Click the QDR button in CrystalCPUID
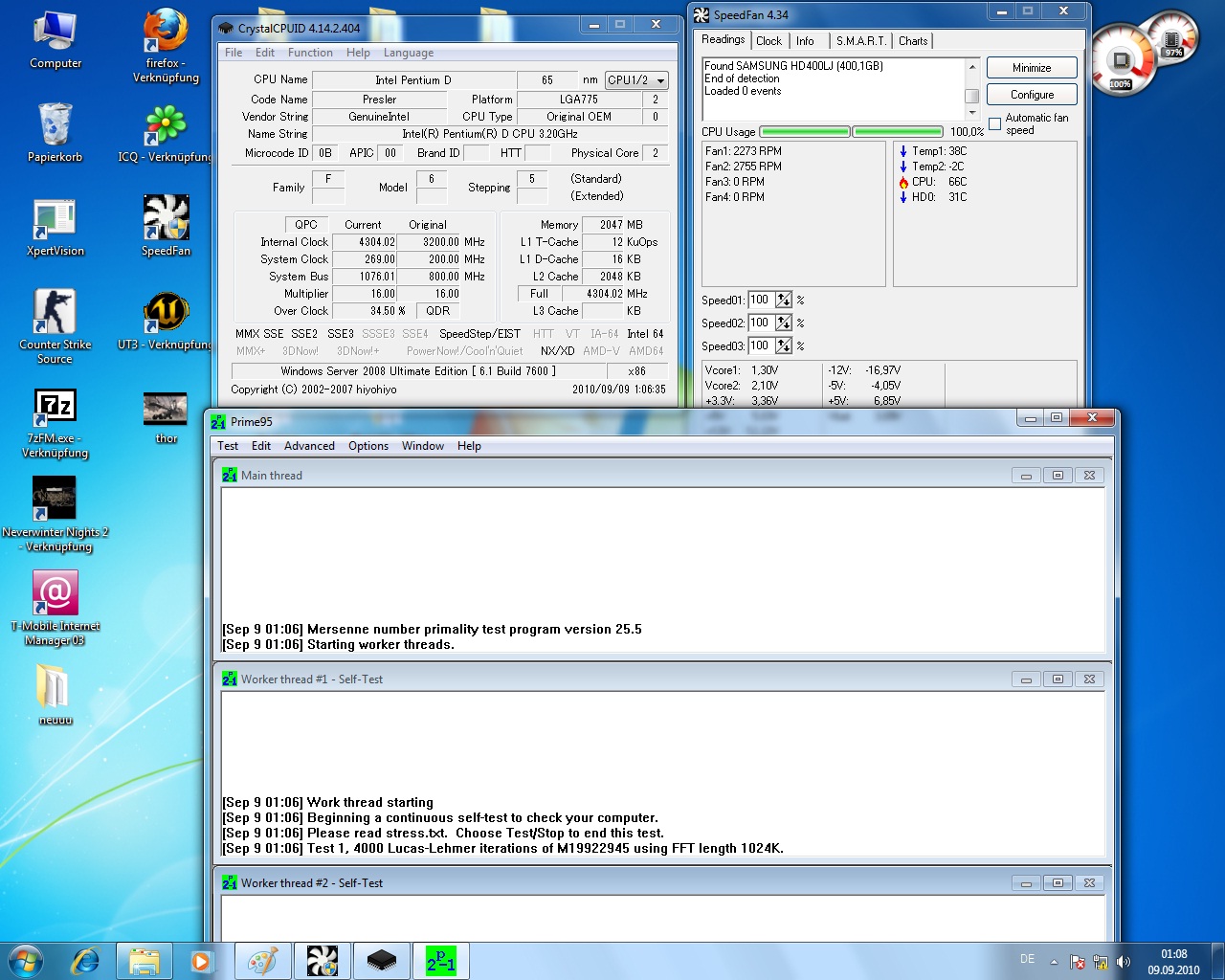The image size is (1225, 980). tap(438, 311)
